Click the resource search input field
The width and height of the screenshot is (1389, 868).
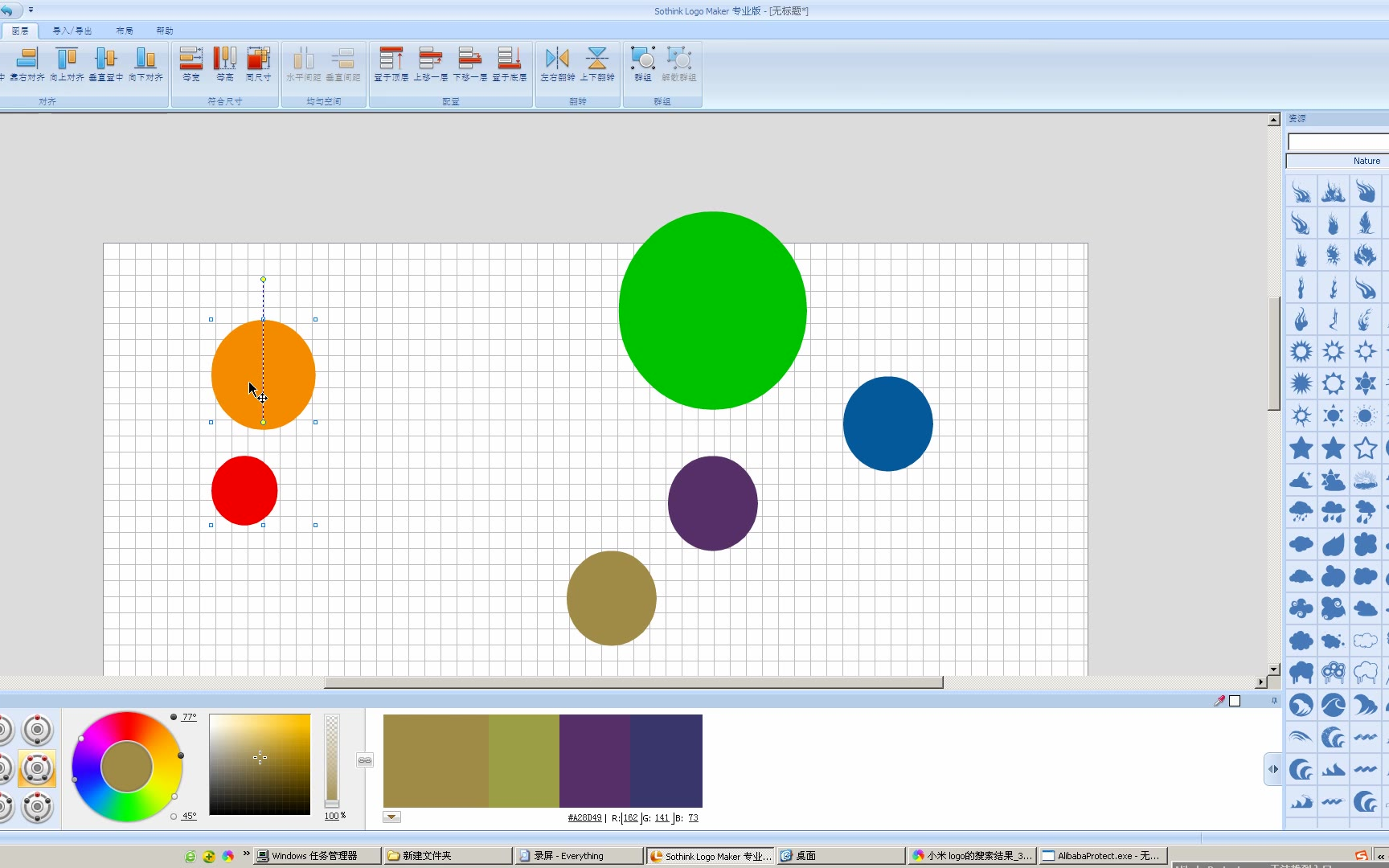click(x=1337, y=142)
